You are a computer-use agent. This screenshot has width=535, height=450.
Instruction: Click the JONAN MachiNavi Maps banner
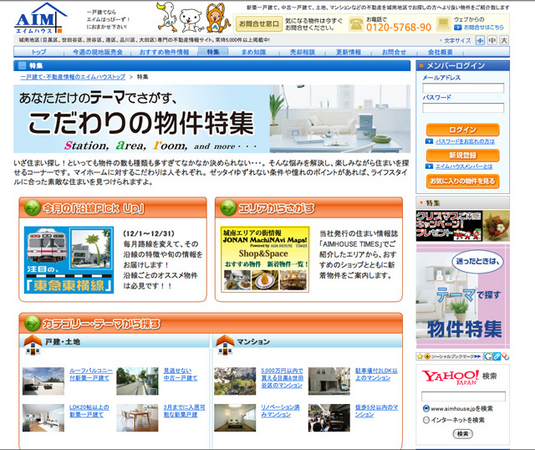(265, 259)
